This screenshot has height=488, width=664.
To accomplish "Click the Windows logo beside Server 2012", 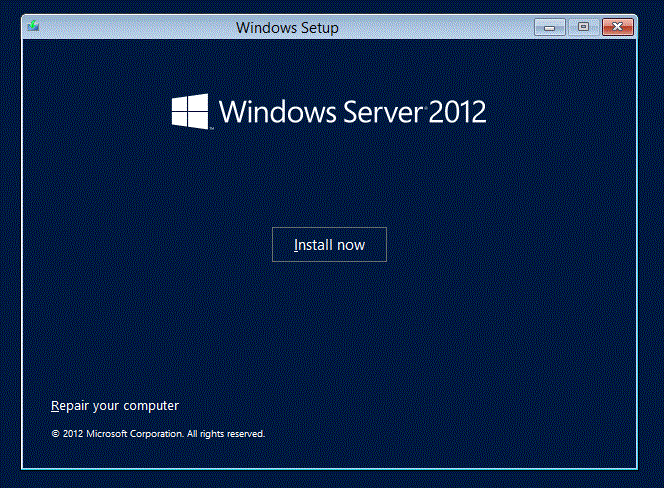I will [190, 111].
